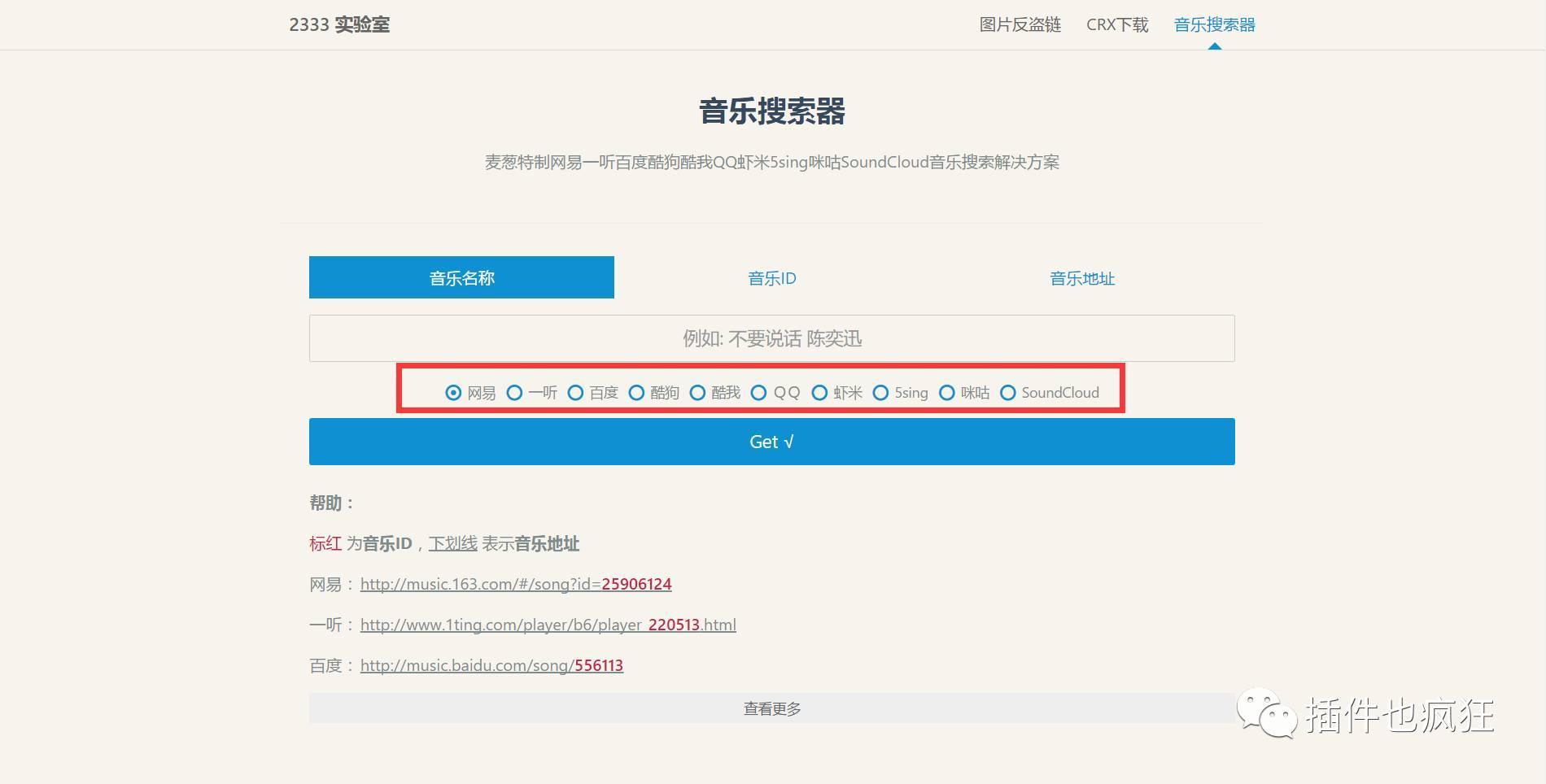
Task: Expand help with 查看更多 button
Action: [771, 708]
